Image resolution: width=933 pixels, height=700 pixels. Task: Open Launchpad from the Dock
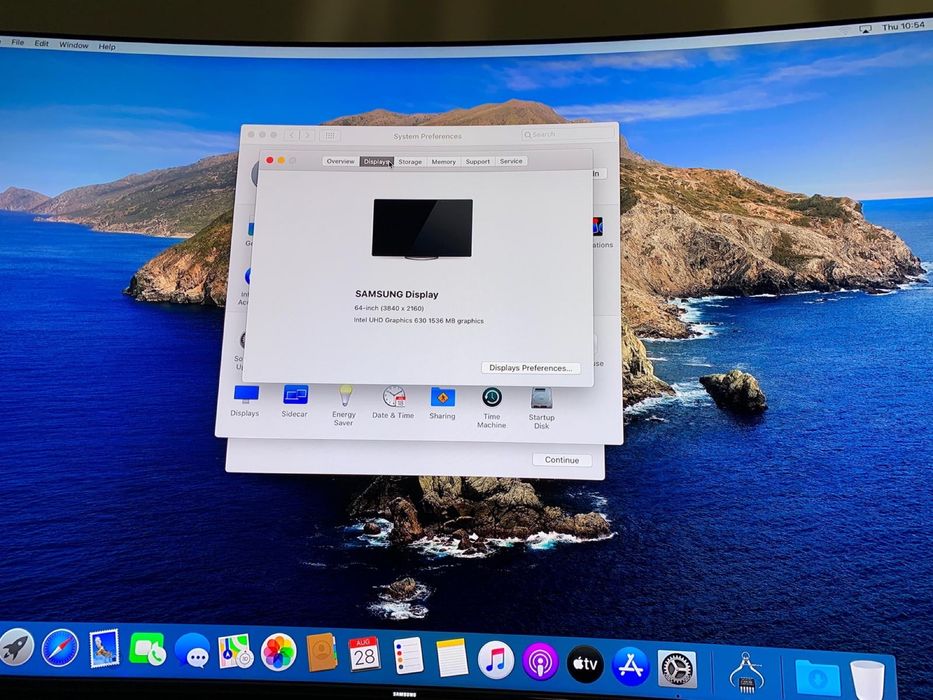click(15, 646)
